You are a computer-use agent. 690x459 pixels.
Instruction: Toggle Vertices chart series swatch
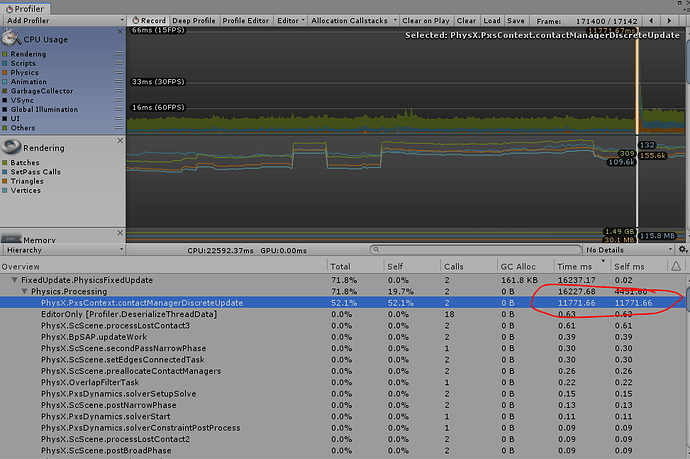[x=5, y=190]
